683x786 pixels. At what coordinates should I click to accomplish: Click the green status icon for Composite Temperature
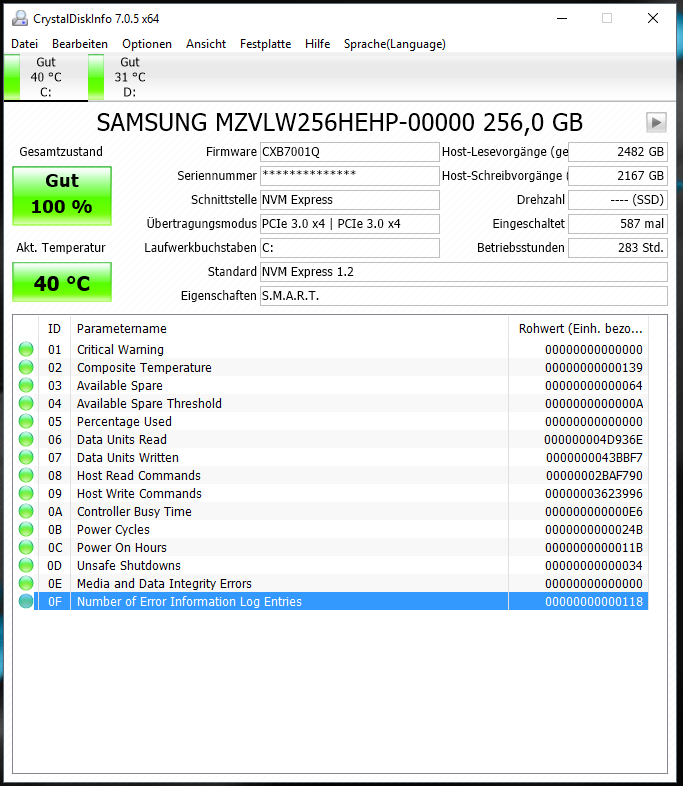[x=26, y=367]
